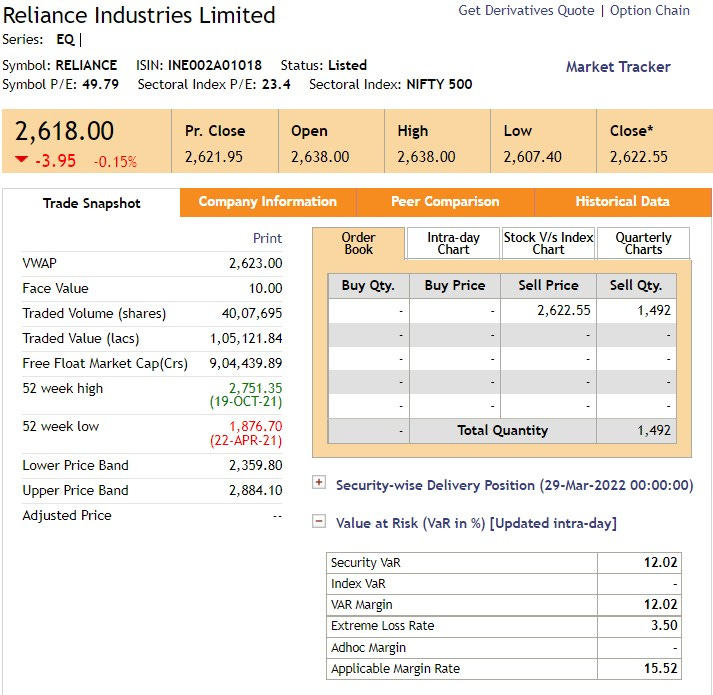The image size is (713, 695).
Task: Click Extreme Loss Rate 3.50
Action: pyautogui.click(x=664, y=625)
